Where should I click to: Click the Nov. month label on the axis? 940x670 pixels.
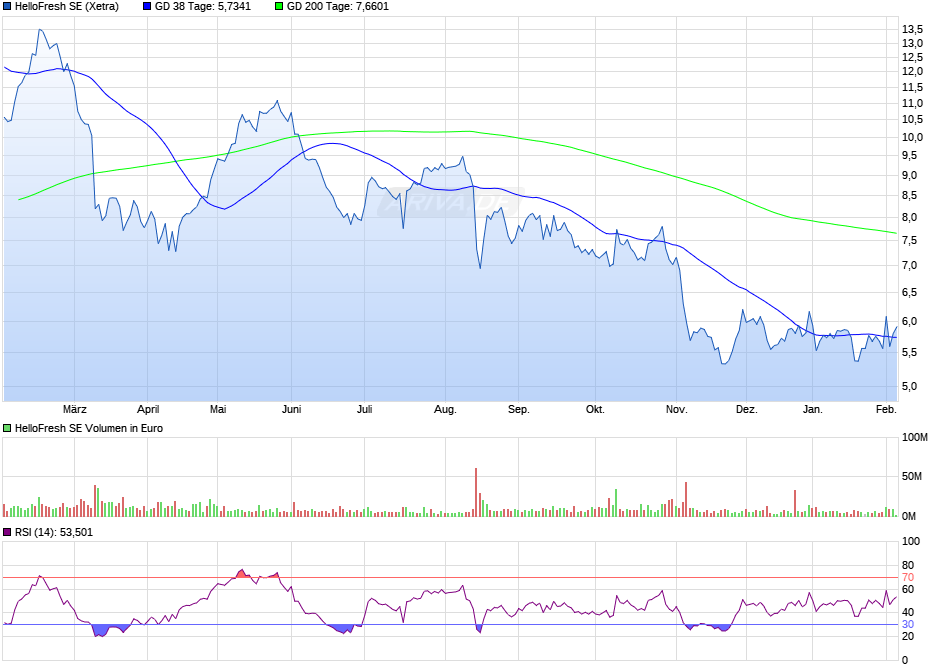(676, 409)
